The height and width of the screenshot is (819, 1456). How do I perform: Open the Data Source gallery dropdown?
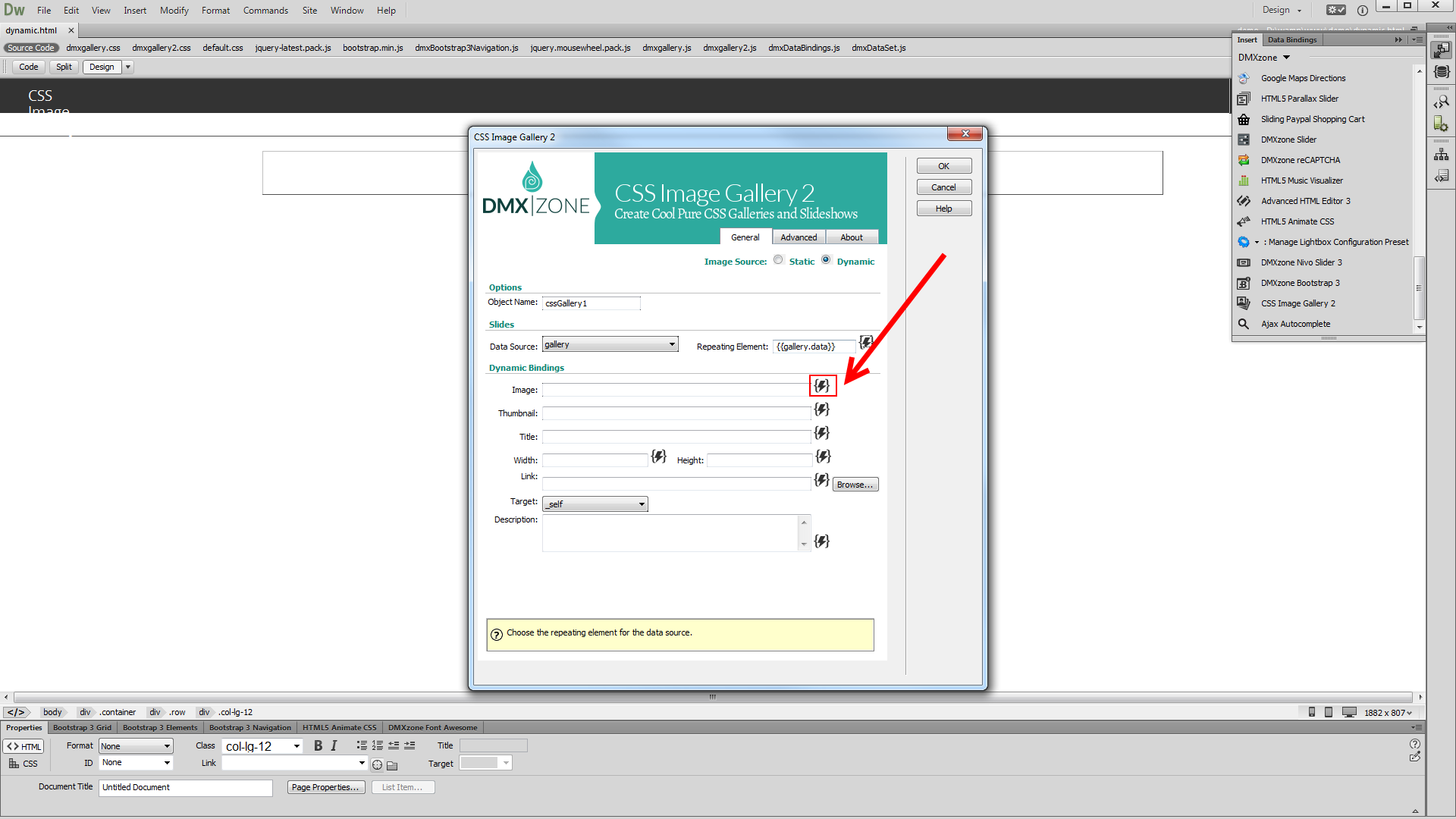610,345
